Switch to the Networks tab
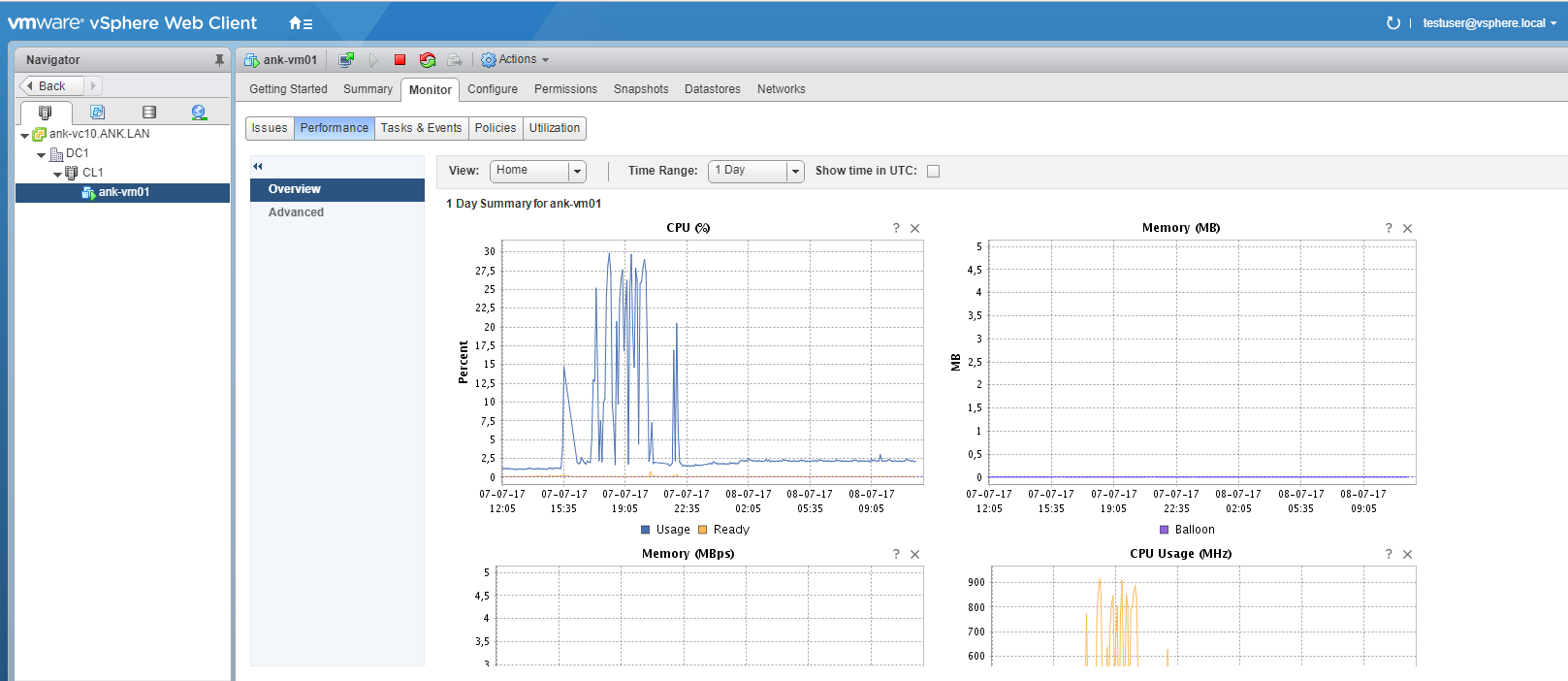 (x=782, y=89)
